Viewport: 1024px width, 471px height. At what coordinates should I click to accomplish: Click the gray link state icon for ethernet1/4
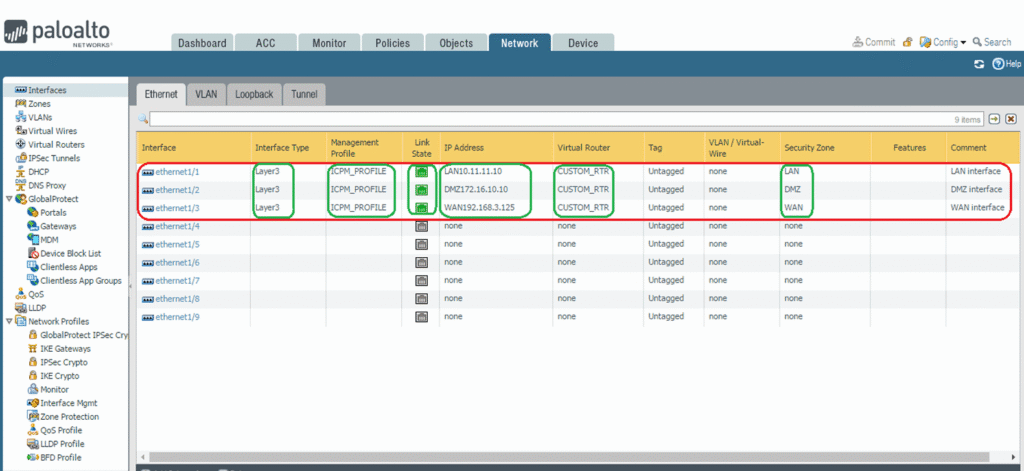[422, 226]
